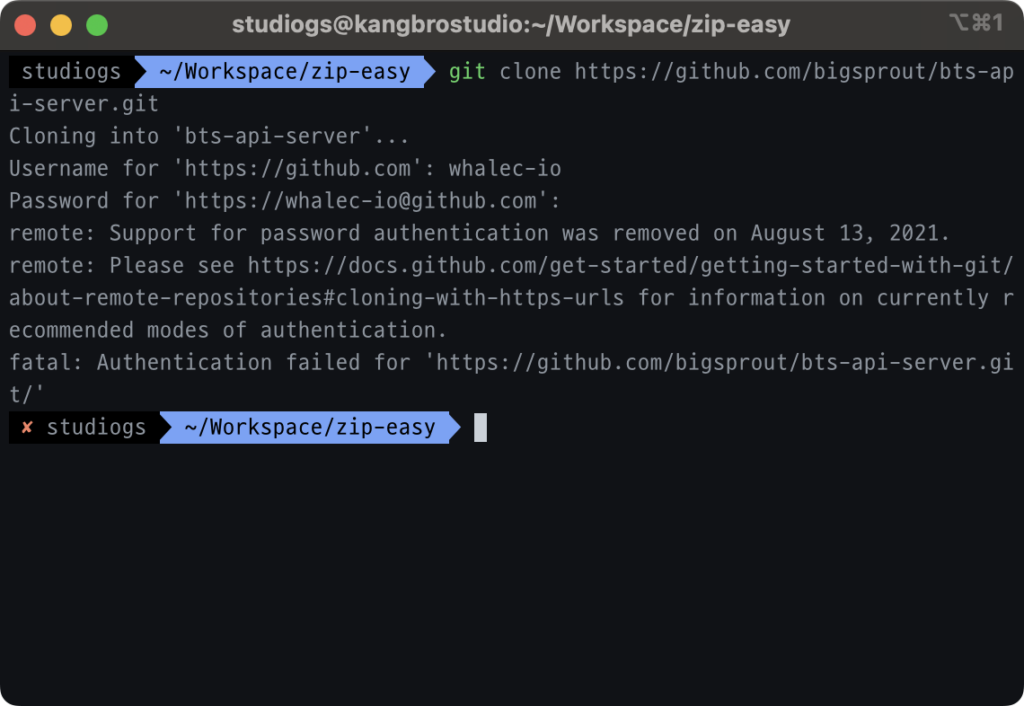Close the terminal window with red button
Image resolution: width=1024 pixels, height=706 pixels.
click(x=25, y=25)
